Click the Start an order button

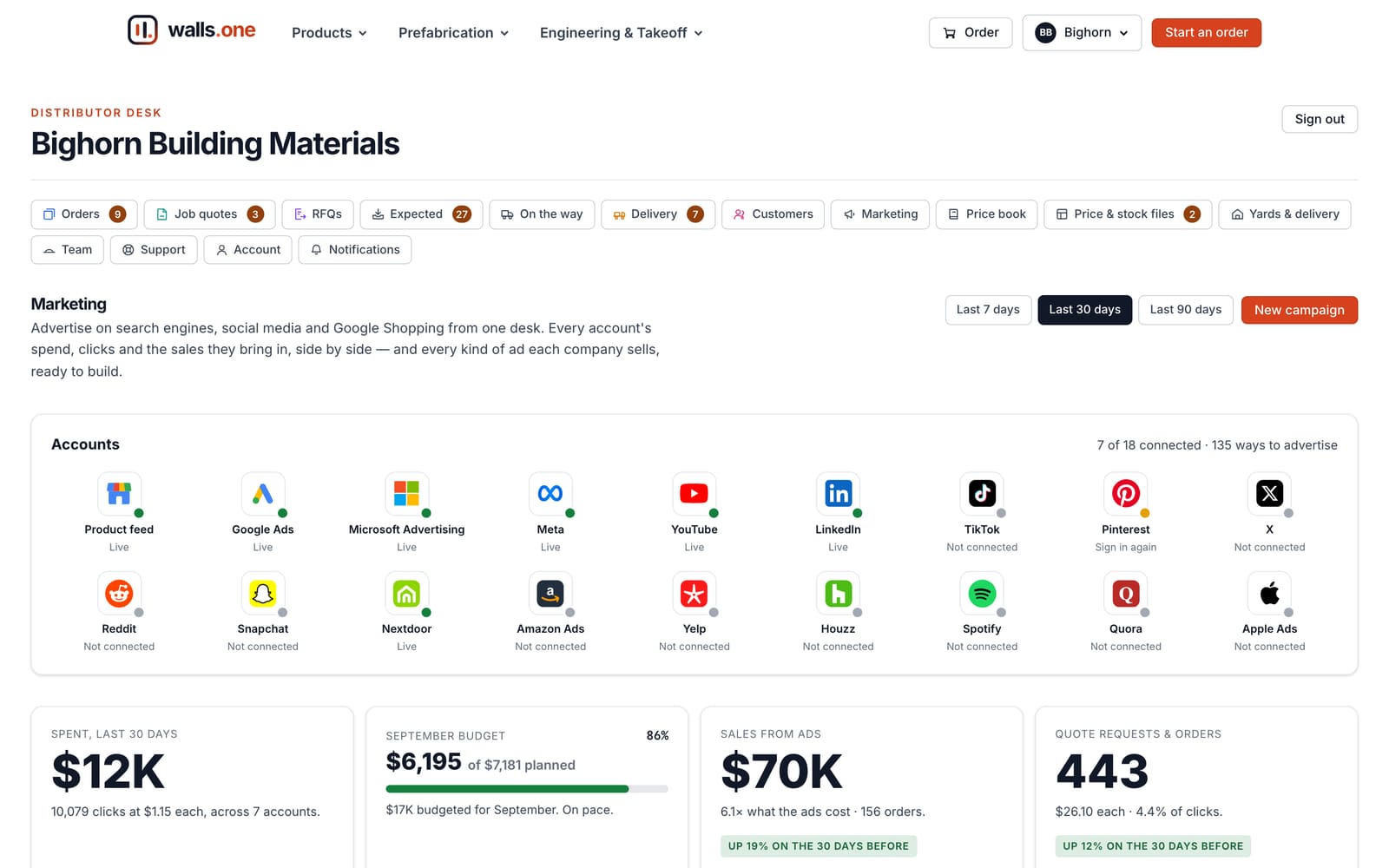click(x=1206, y=33)
